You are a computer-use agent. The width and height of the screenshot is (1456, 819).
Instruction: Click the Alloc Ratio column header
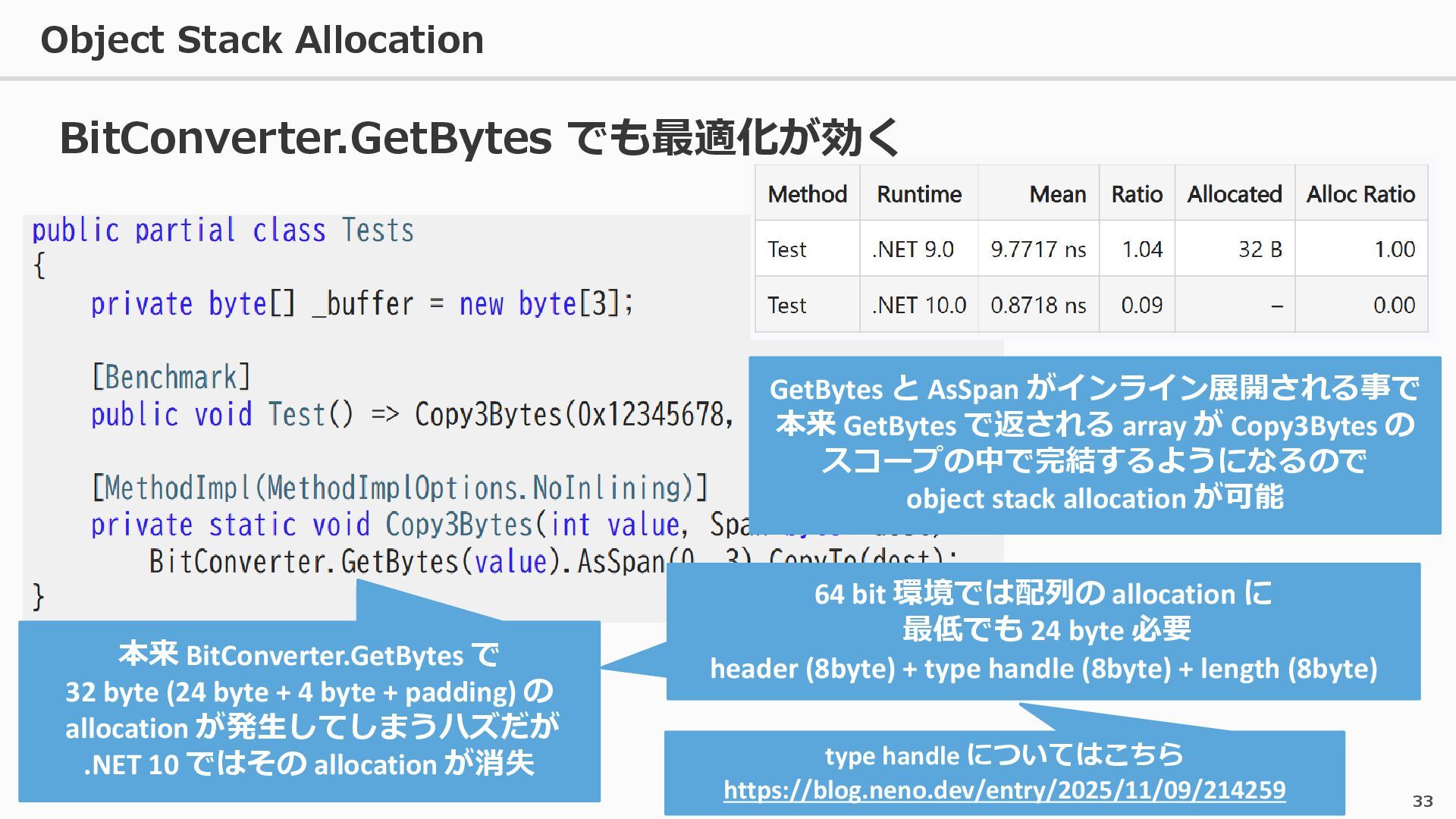1360,194
